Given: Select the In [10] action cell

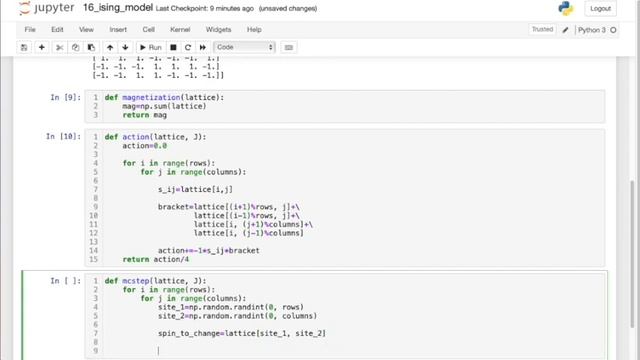Looking at the screenshot, I should click(345, 198).
